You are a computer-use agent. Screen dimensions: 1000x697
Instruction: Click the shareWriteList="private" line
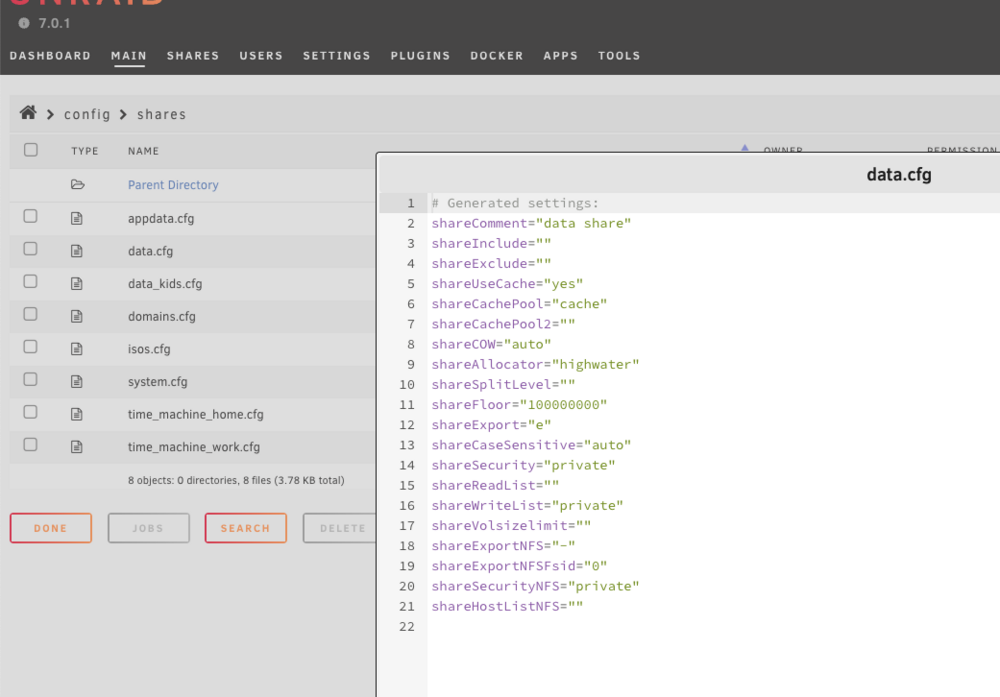(527, 505)
